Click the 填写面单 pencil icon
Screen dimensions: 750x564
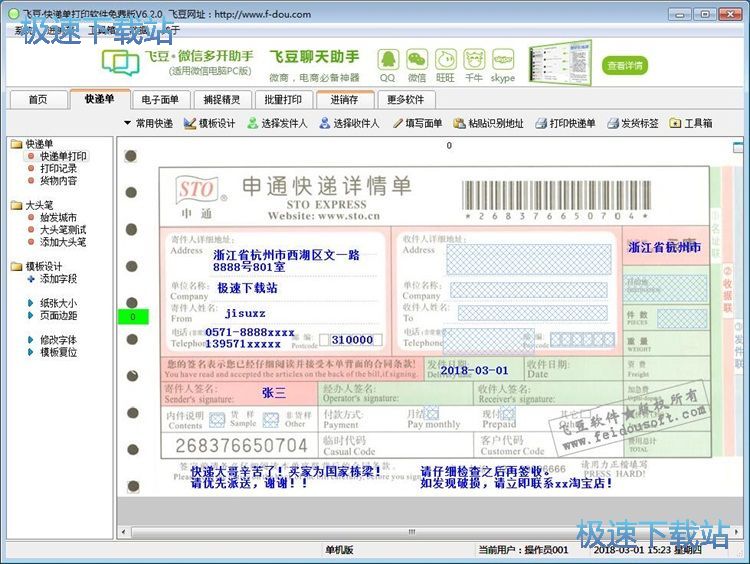tap(397, 123)
